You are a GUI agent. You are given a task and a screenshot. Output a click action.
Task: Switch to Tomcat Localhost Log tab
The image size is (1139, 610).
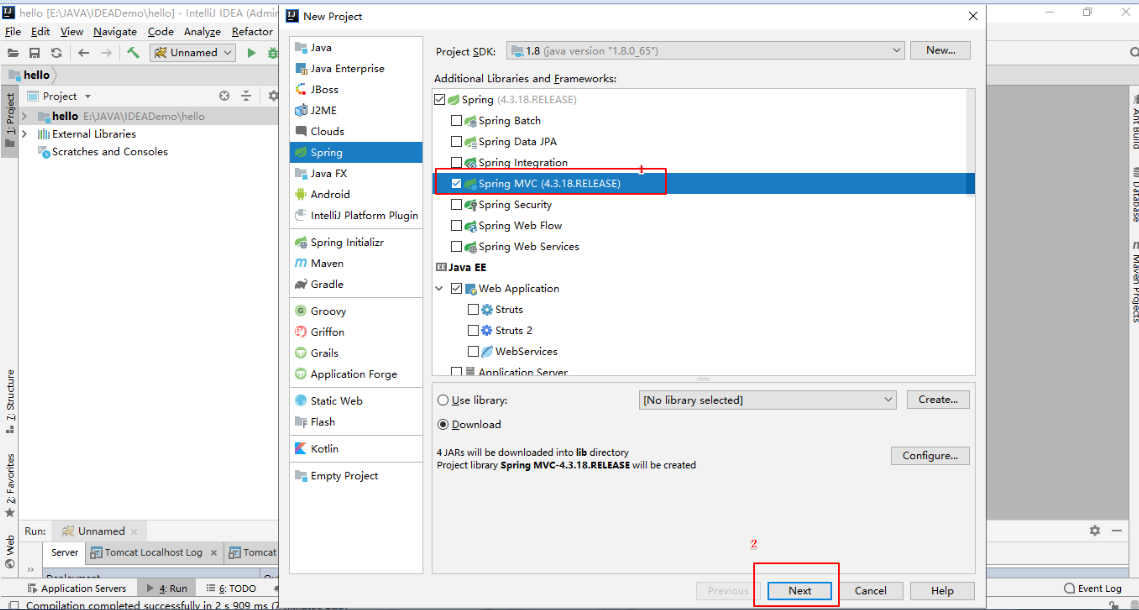point(153,553)
